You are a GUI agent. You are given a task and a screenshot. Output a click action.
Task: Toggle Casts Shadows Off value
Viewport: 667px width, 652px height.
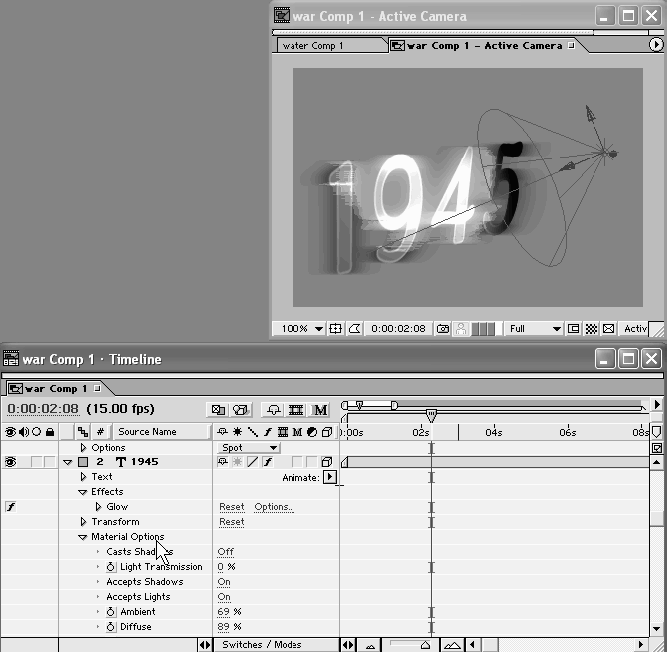(225, 552)
